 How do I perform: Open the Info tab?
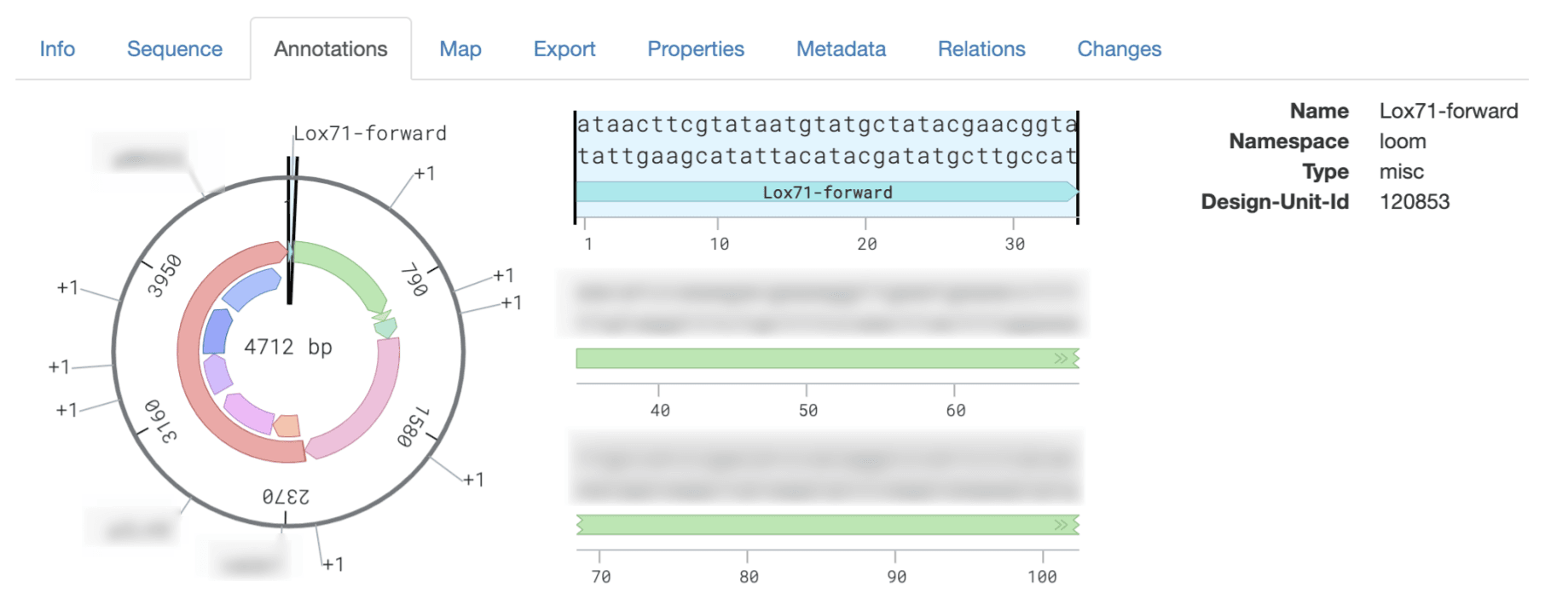click(57, 49)
